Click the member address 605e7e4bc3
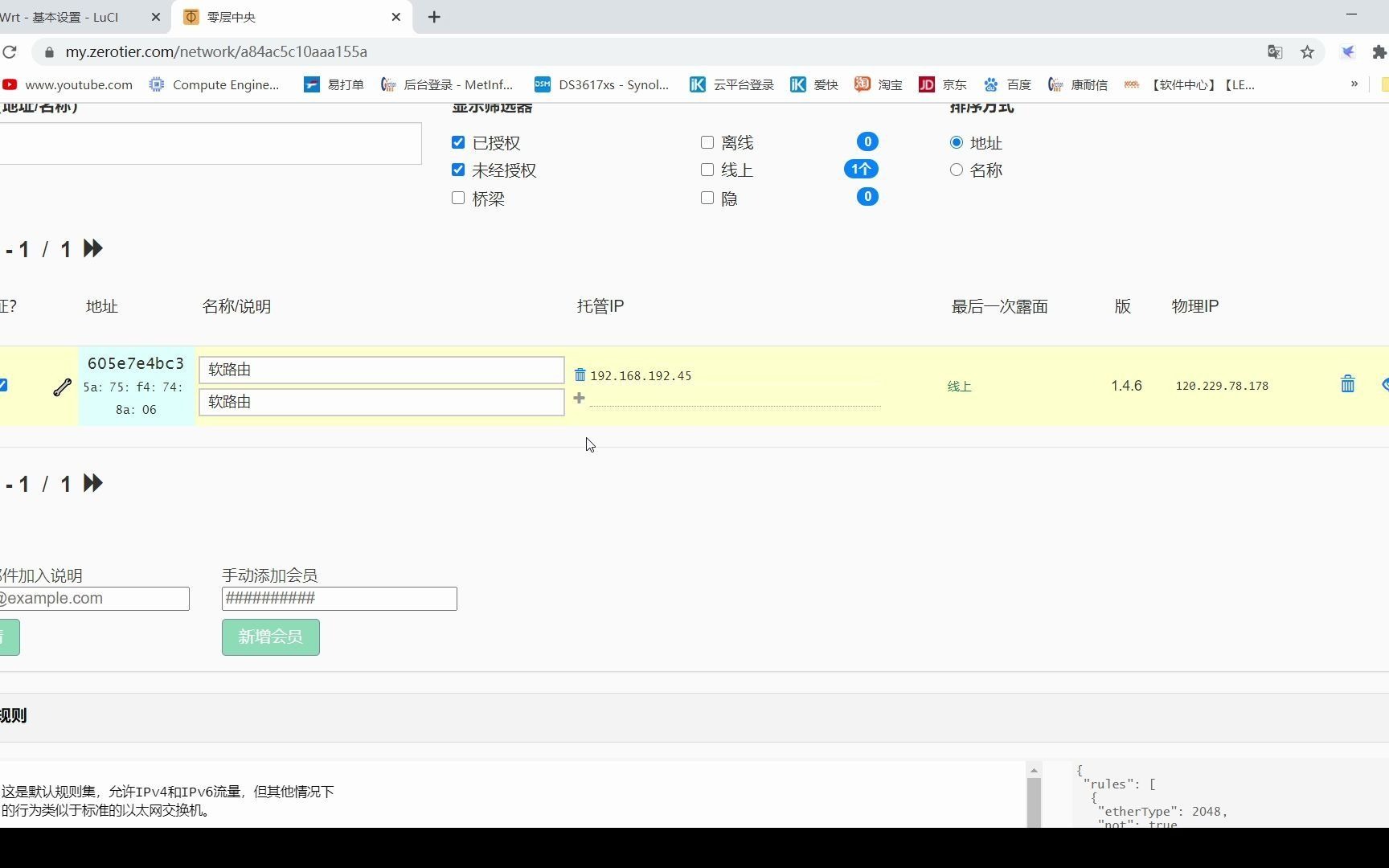The height and width of the screenshot is (868, 1389). pyautogui.click(x=136, y=363)
